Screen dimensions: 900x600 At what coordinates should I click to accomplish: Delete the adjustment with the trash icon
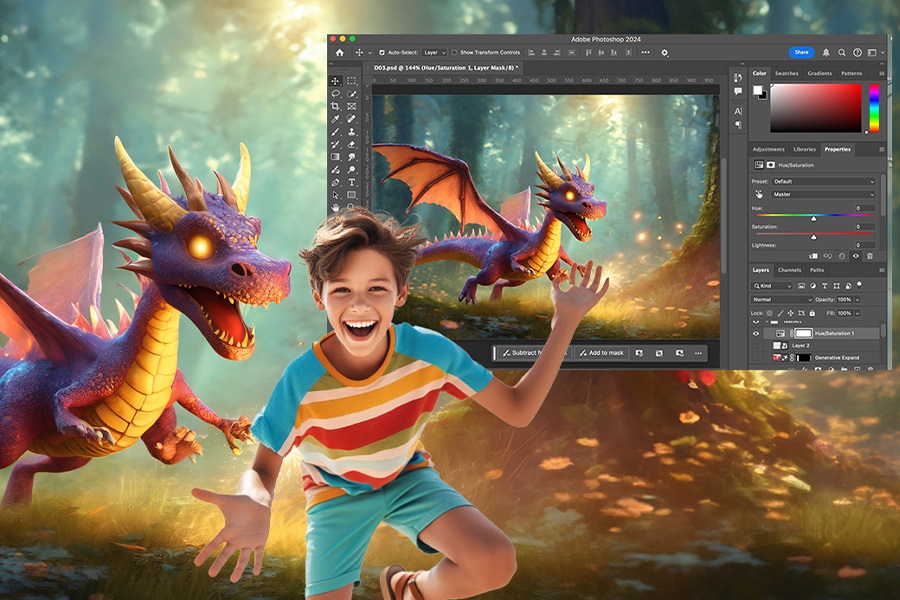point(869,256)
